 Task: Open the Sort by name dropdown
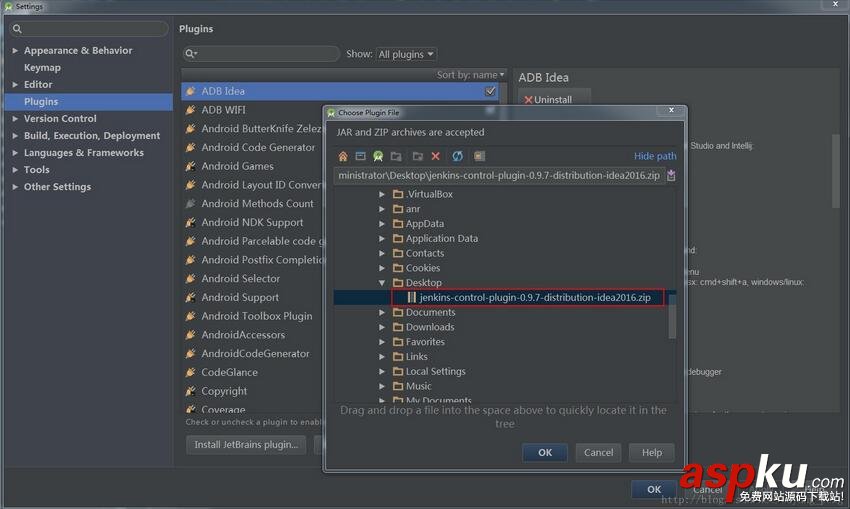tap(471, 75)
